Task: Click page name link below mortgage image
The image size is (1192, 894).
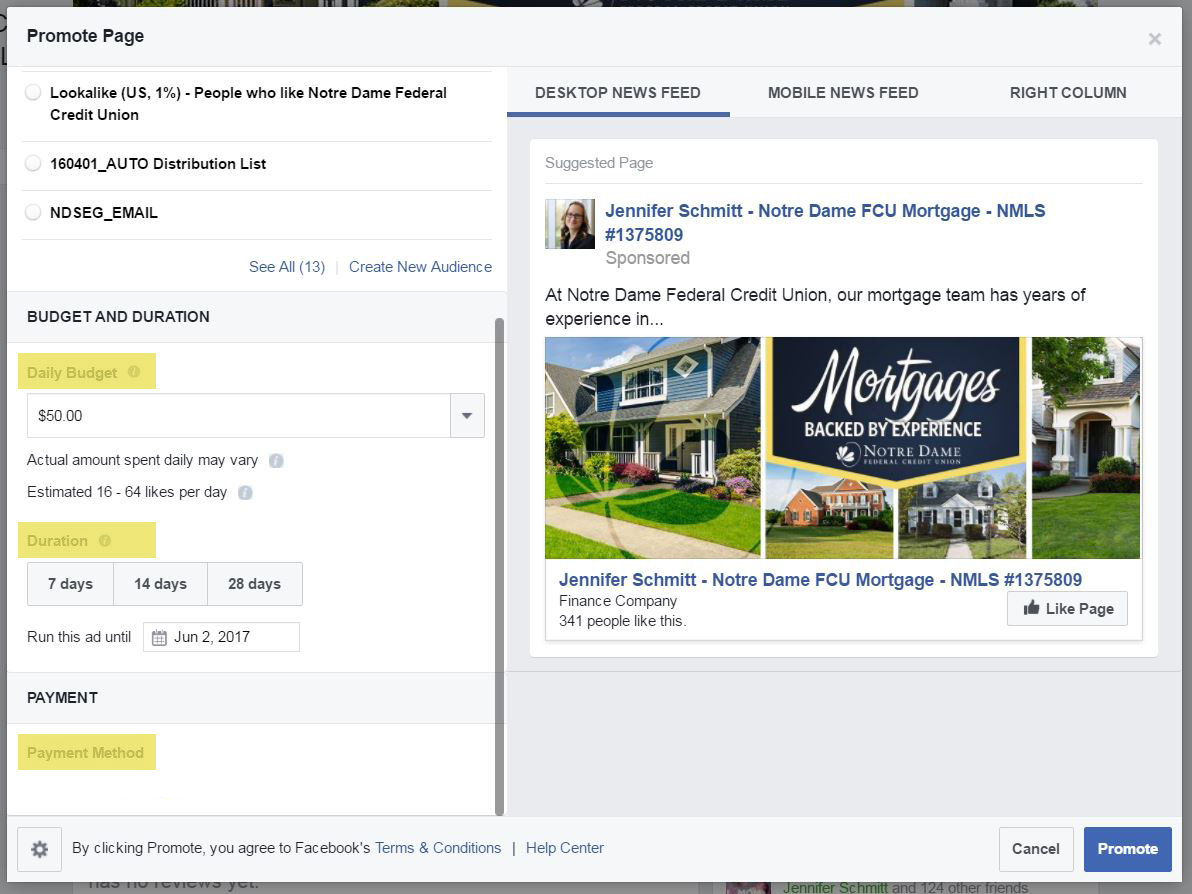Action: click(x=820, y=579)
